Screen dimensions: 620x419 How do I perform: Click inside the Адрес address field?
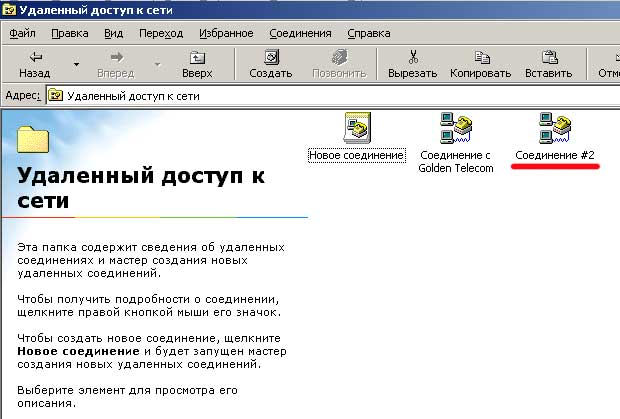coord(300,96)
